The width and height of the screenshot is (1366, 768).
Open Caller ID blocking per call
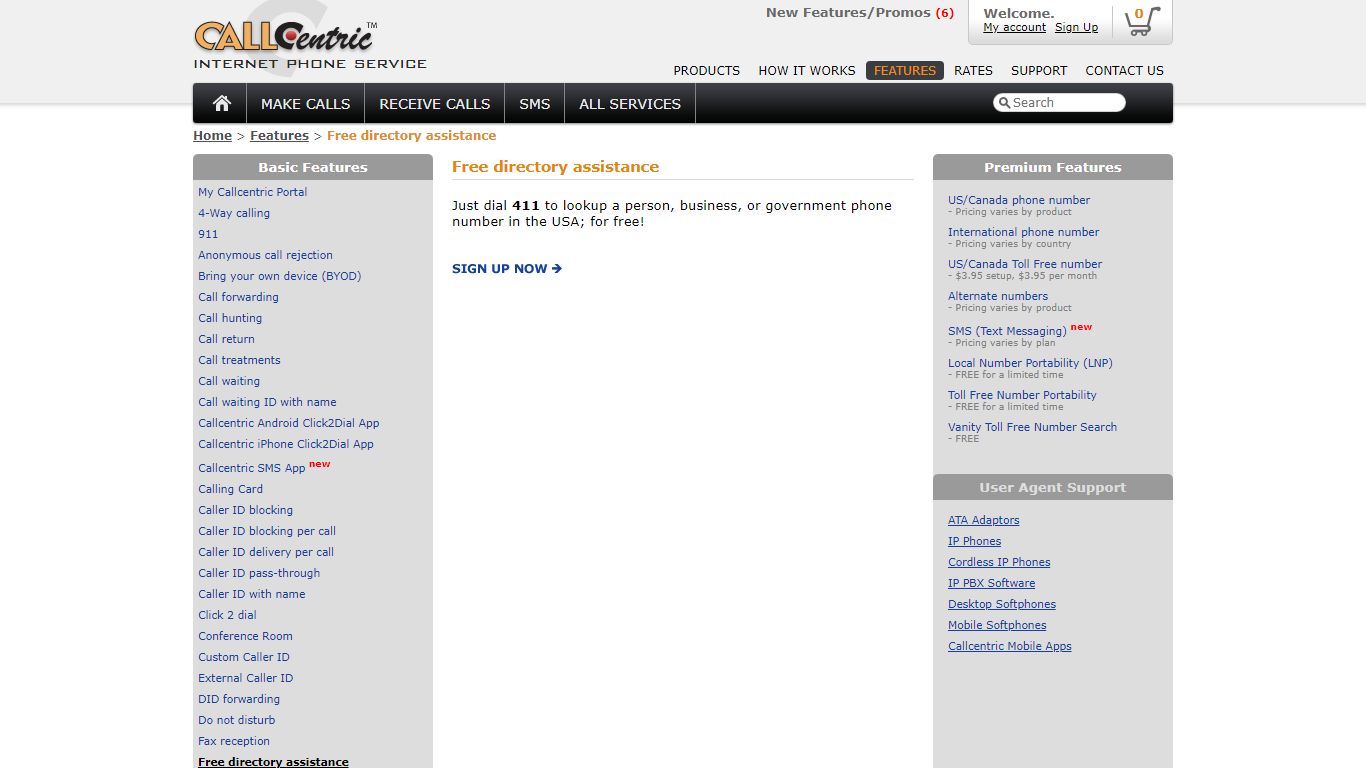point(267,531)
